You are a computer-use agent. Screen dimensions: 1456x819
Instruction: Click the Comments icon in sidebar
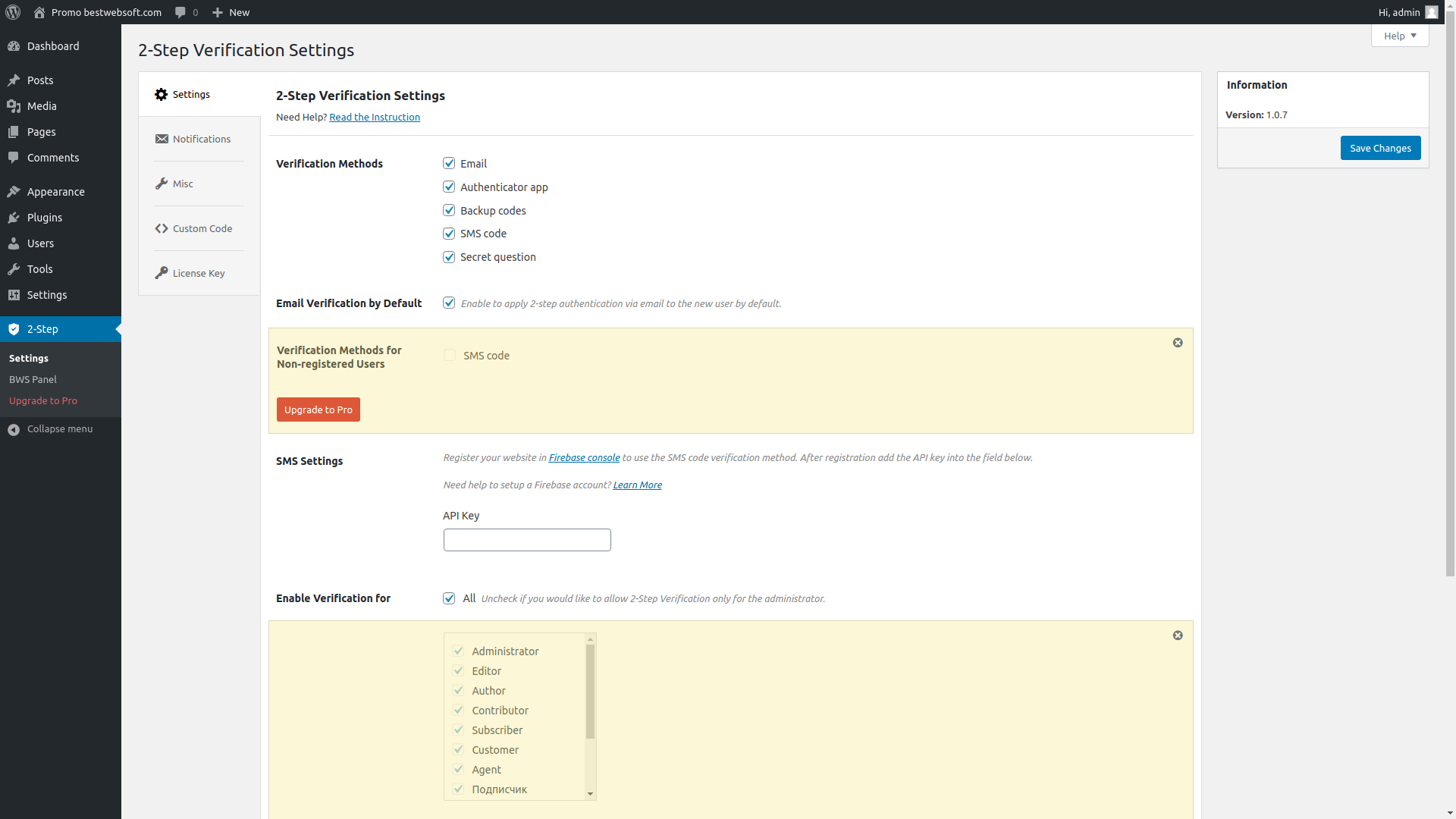pos(14,158)
